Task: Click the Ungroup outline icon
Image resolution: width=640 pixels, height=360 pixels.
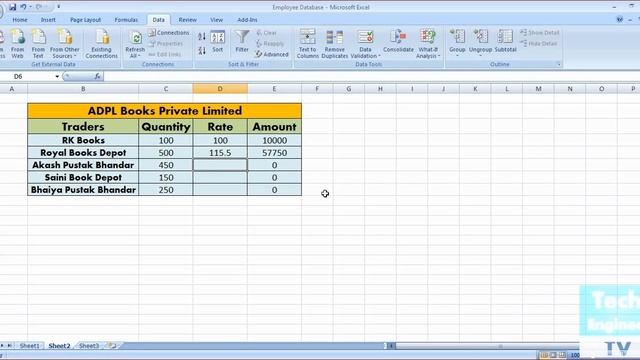Action: pyautogui.click(x=480, y=38)
